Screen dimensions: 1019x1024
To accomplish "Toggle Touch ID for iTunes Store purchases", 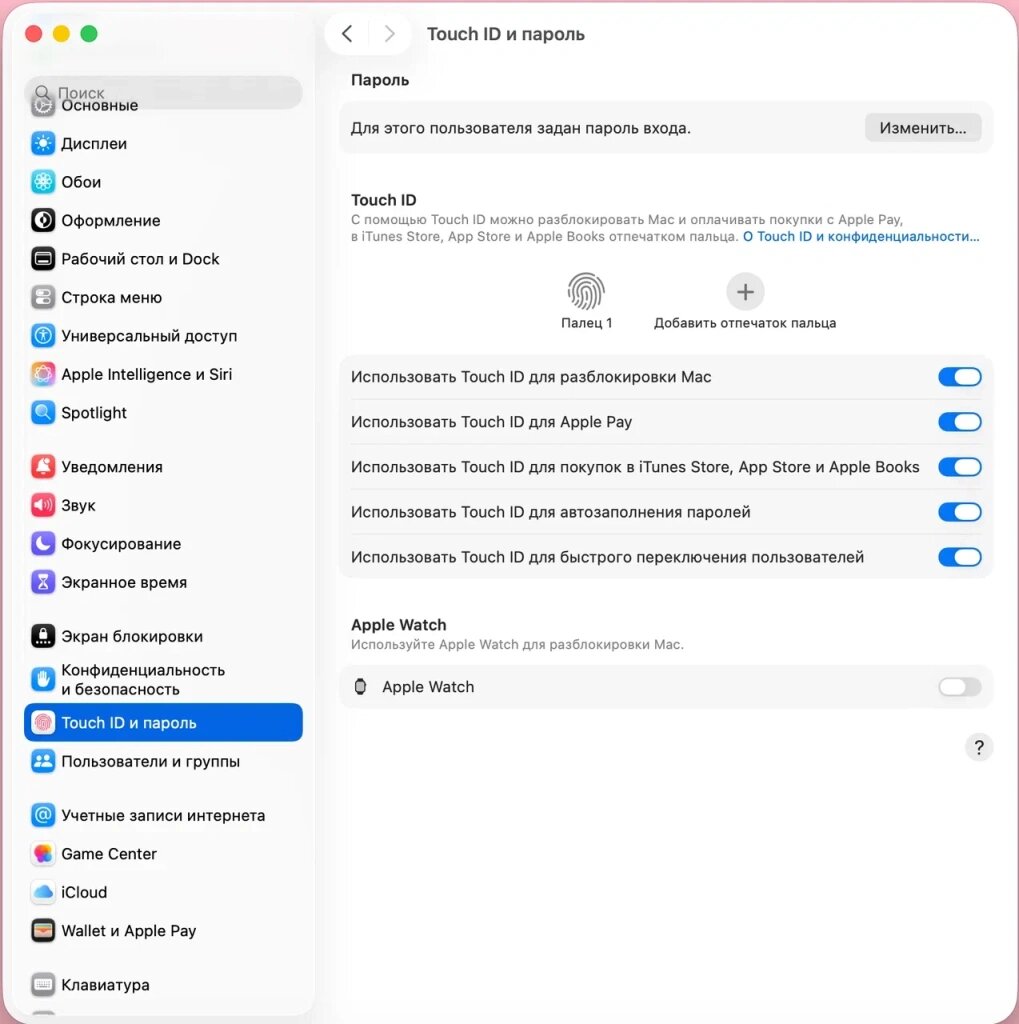I will tap(960, 467).
